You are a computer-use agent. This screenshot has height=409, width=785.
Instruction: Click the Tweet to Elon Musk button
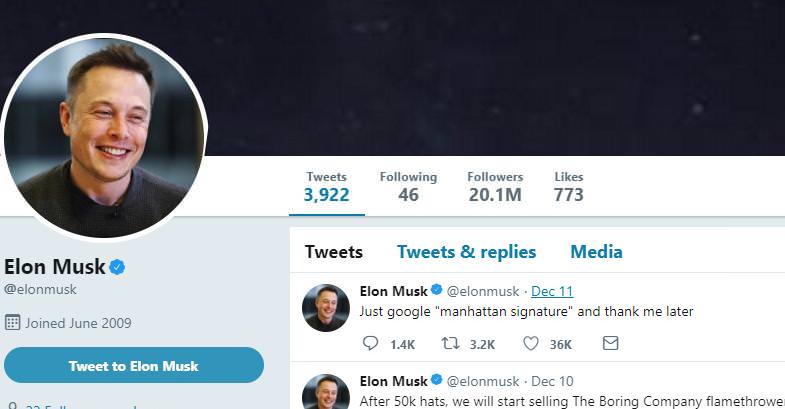tap(134, 365)
